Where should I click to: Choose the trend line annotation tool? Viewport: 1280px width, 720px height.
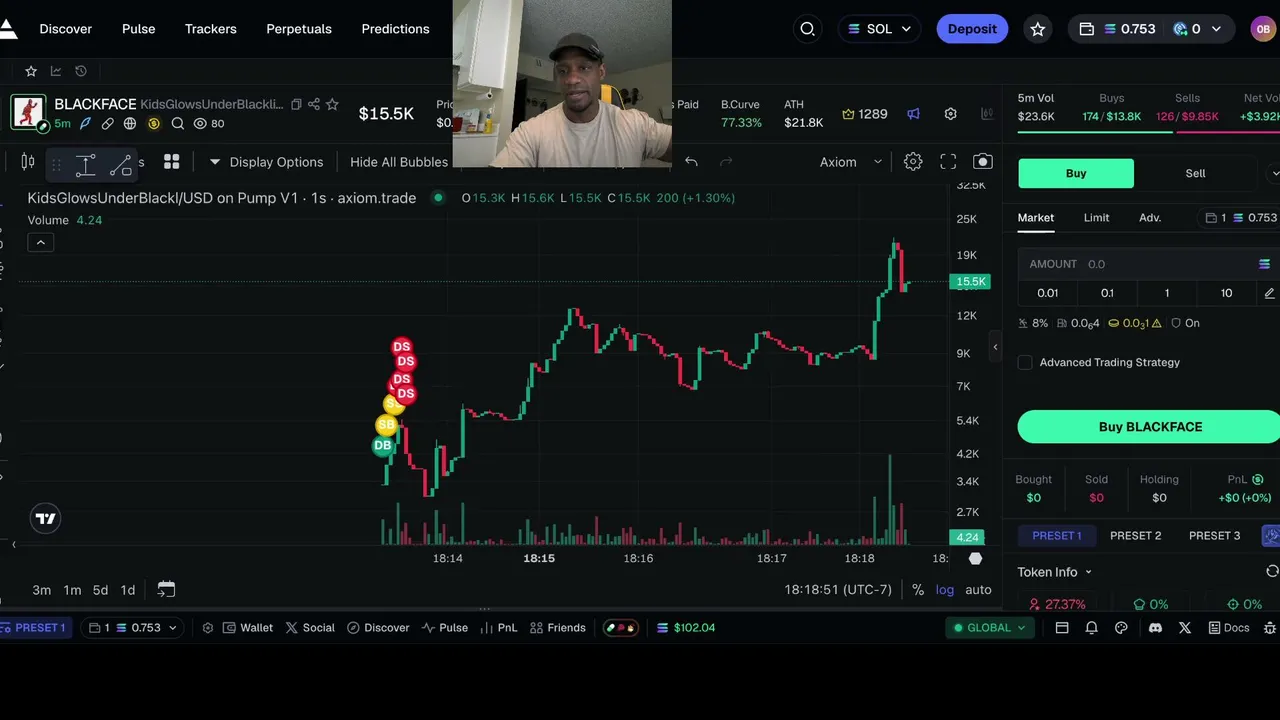pos(121,165)
